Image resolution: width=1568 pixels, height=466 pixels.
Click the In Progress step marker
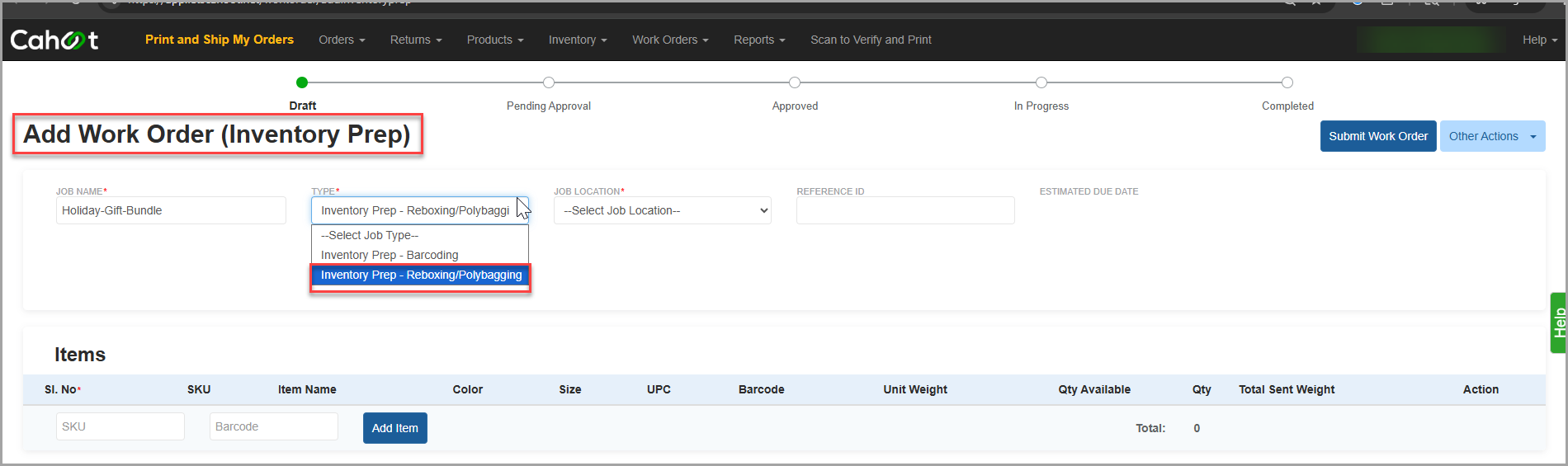1041,82
